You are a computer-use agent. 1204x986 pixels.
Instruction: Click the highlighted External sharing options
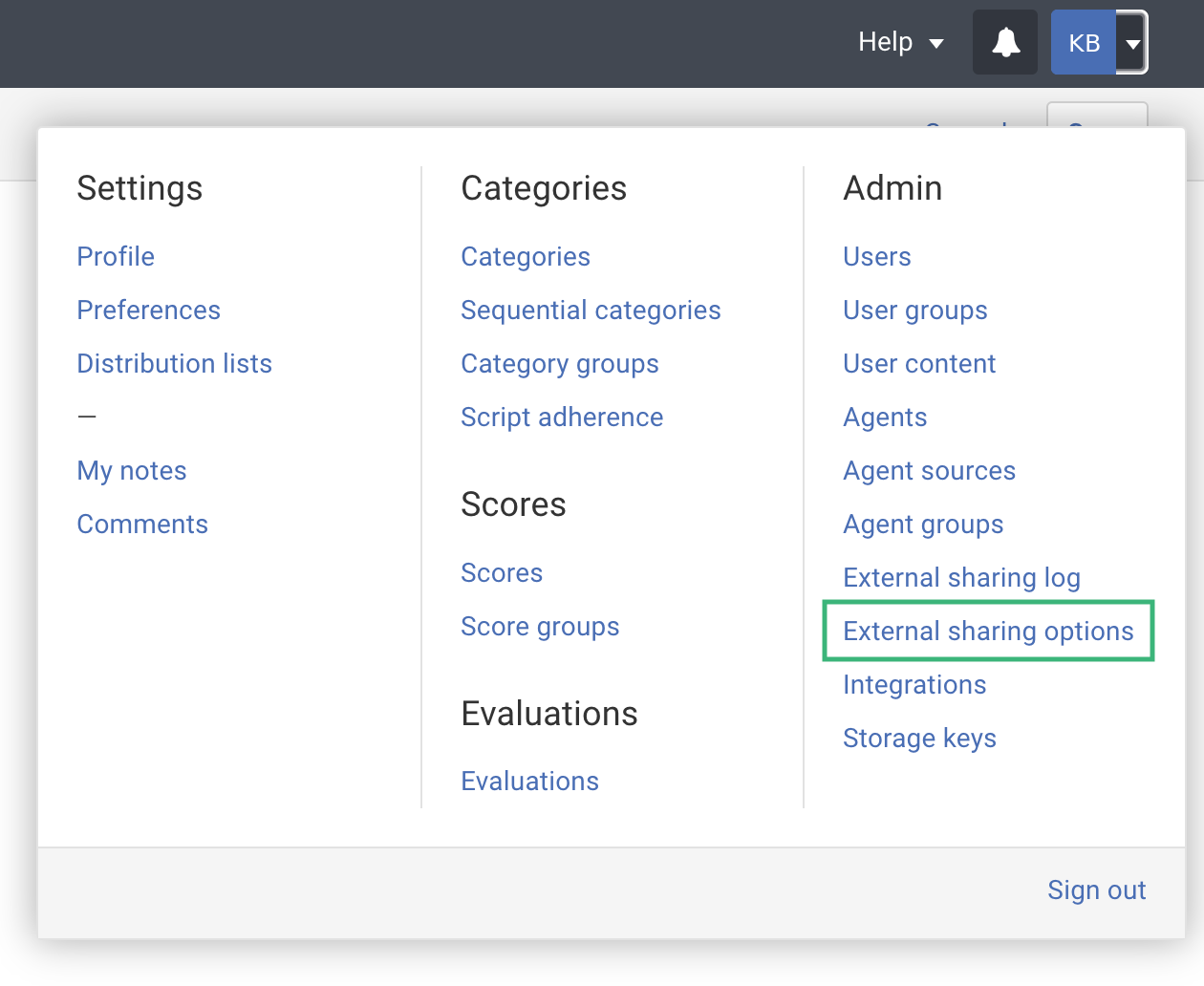[x=988, y=632]
